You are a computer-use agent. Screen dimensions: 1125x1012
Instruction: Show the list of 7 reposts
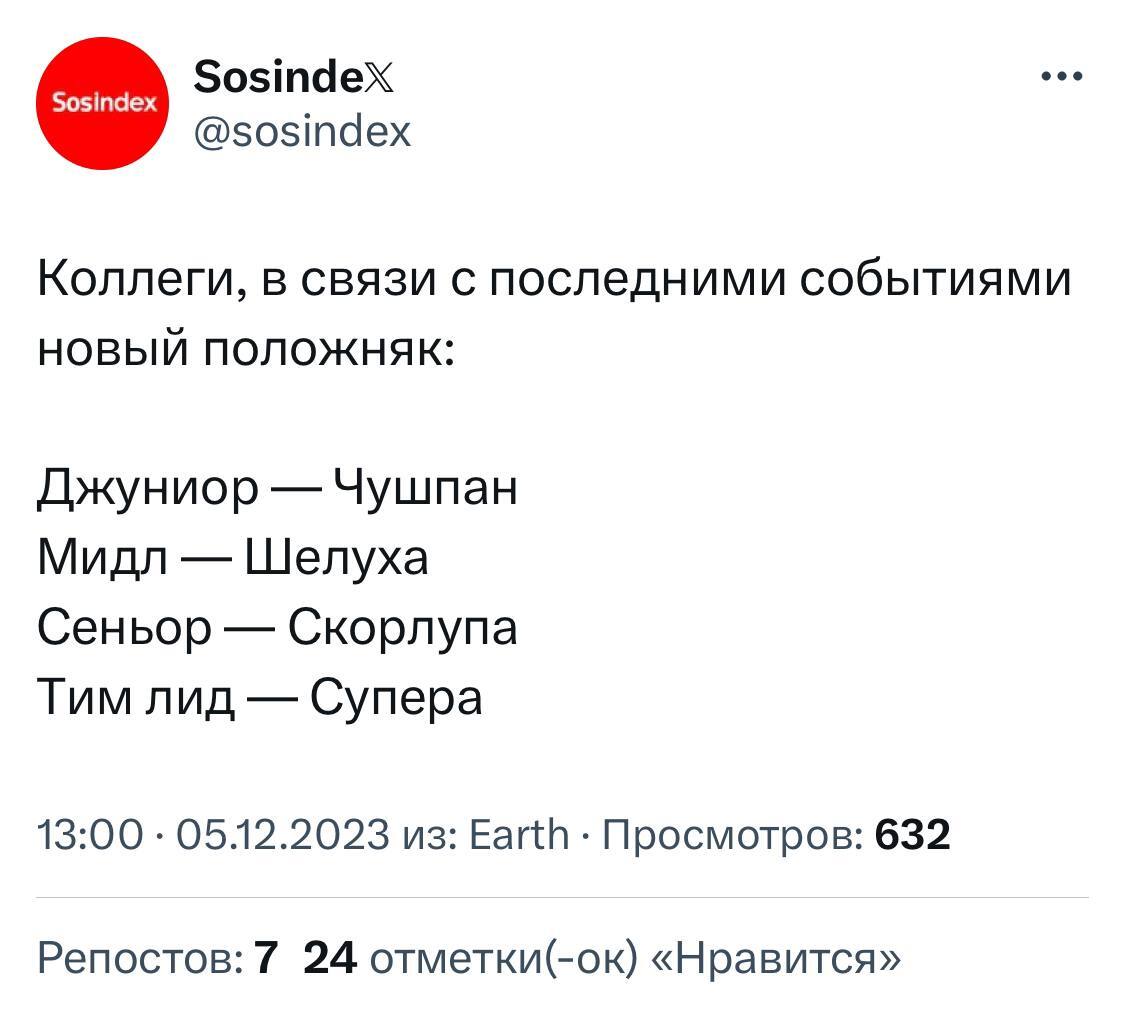[x=155, y=960]
